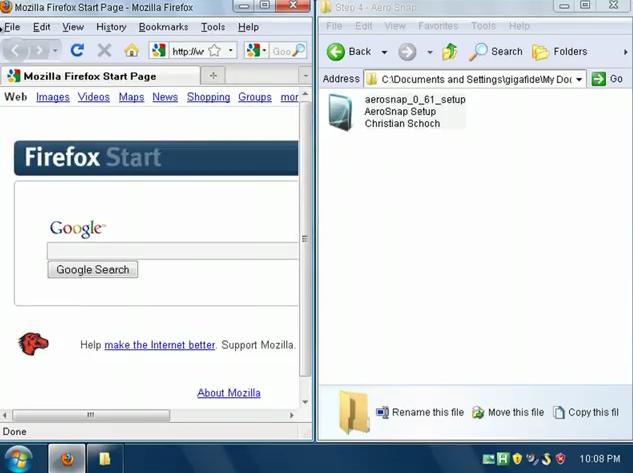Click the Windows Start orb
Viewport: 633px width, 473px height.
pos(18,459)
